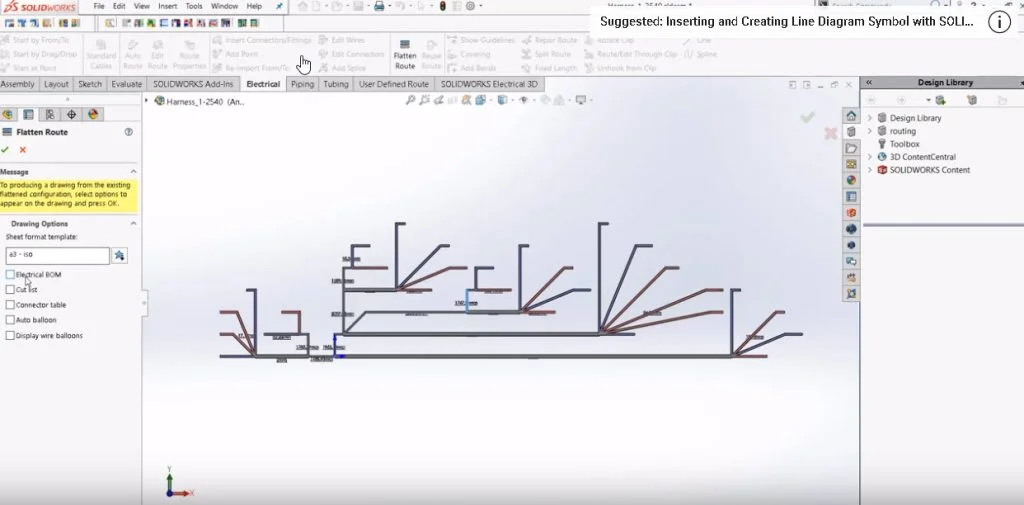
Task: Click the info icon on the suggested video
Action: (x=999, y=22)
